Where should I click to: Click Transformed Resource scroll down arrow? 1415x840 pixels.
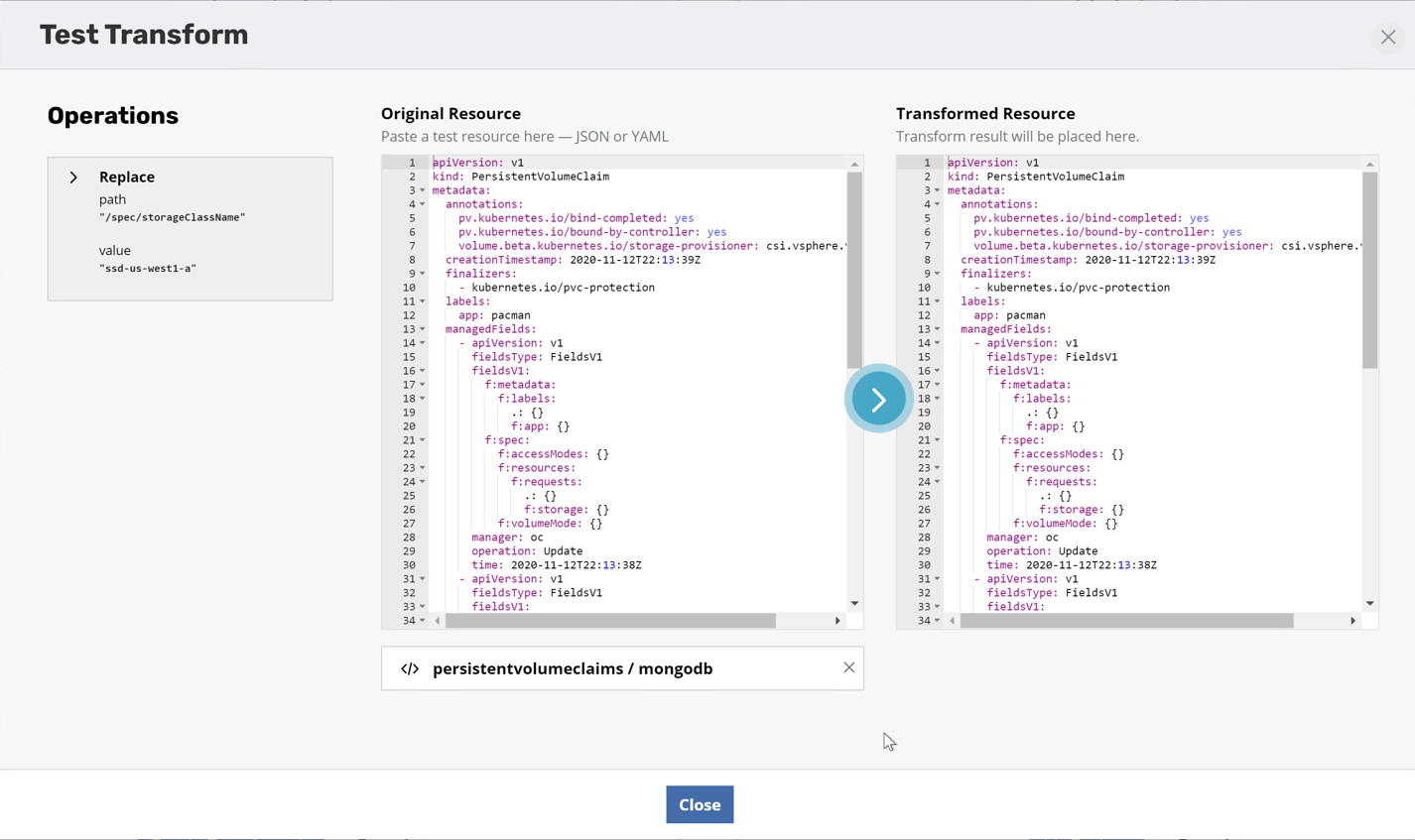[x=1369, y=603]
